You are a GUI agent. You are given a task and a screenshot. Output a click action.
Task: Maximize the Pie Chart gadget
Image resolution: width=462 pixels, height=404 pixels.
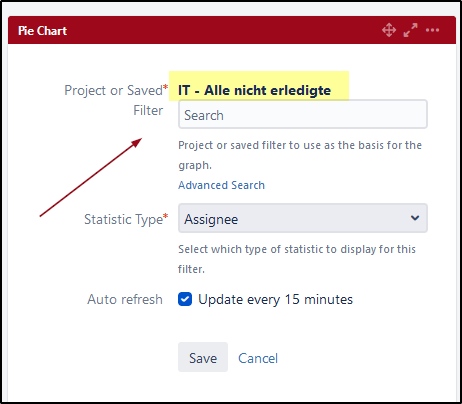point(410,30)
